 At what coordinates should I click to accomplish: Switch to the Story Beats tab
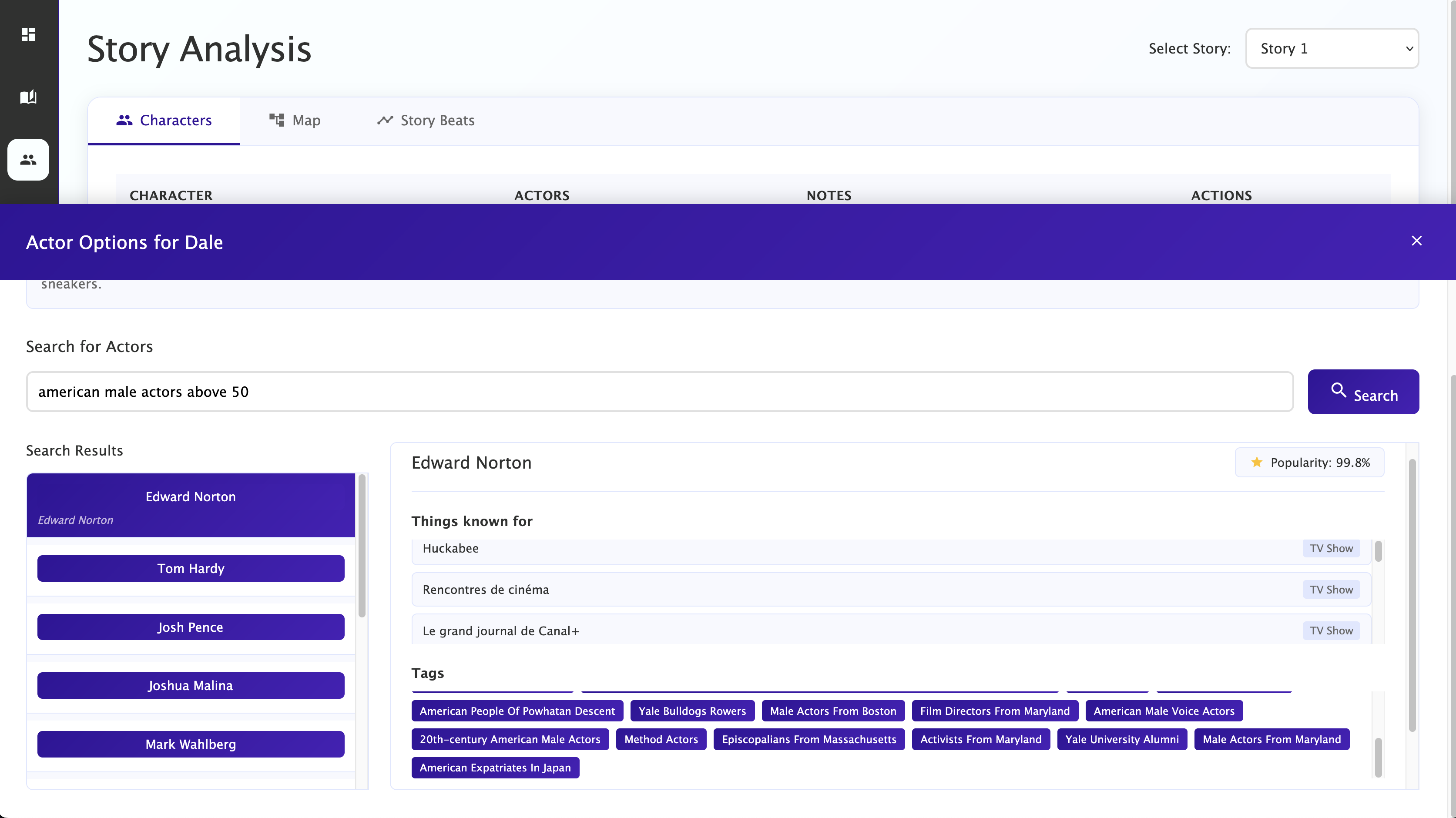(426, 121)
